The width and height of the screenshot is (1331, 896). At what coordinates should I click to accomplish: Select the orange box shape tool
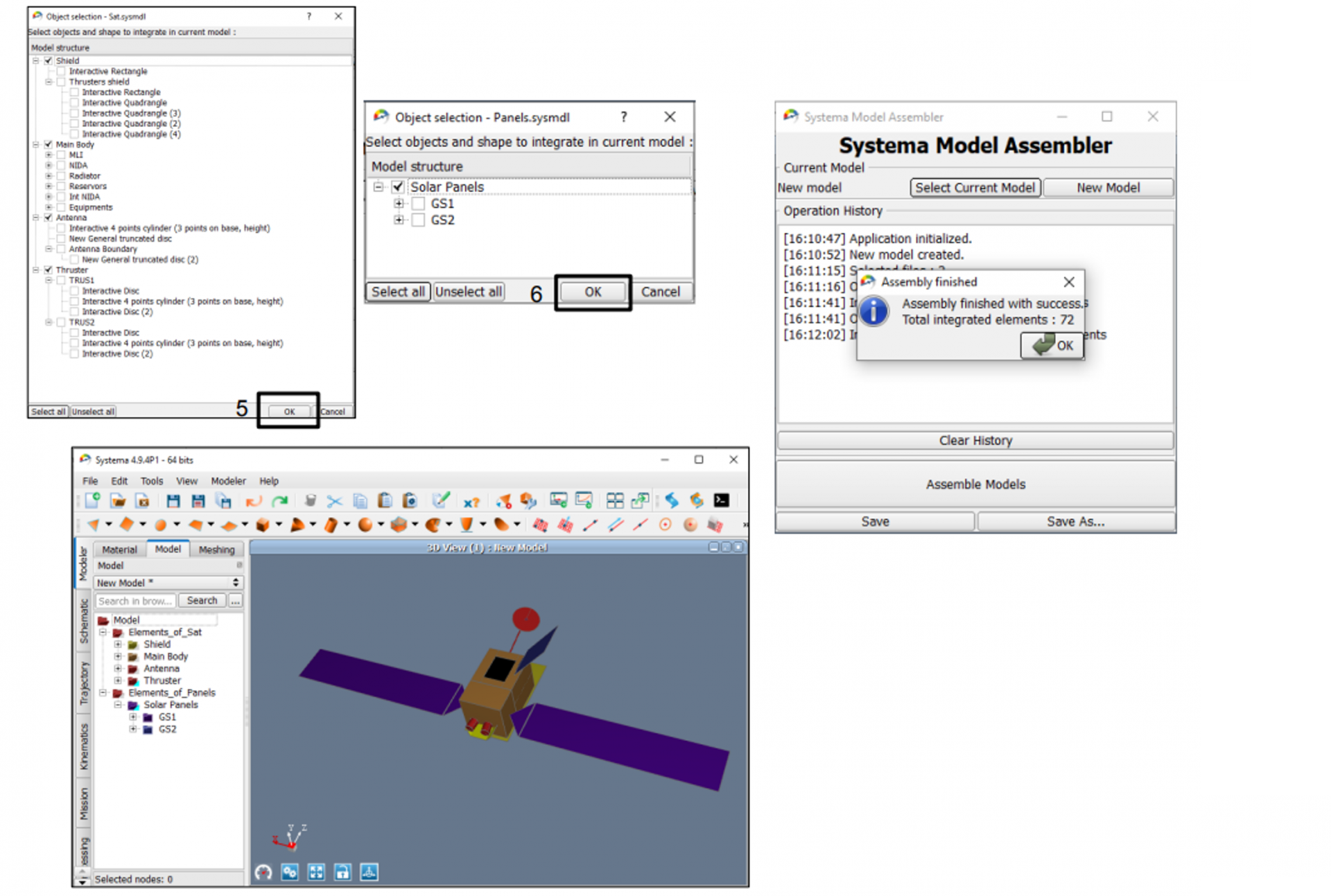click(262, 525)
